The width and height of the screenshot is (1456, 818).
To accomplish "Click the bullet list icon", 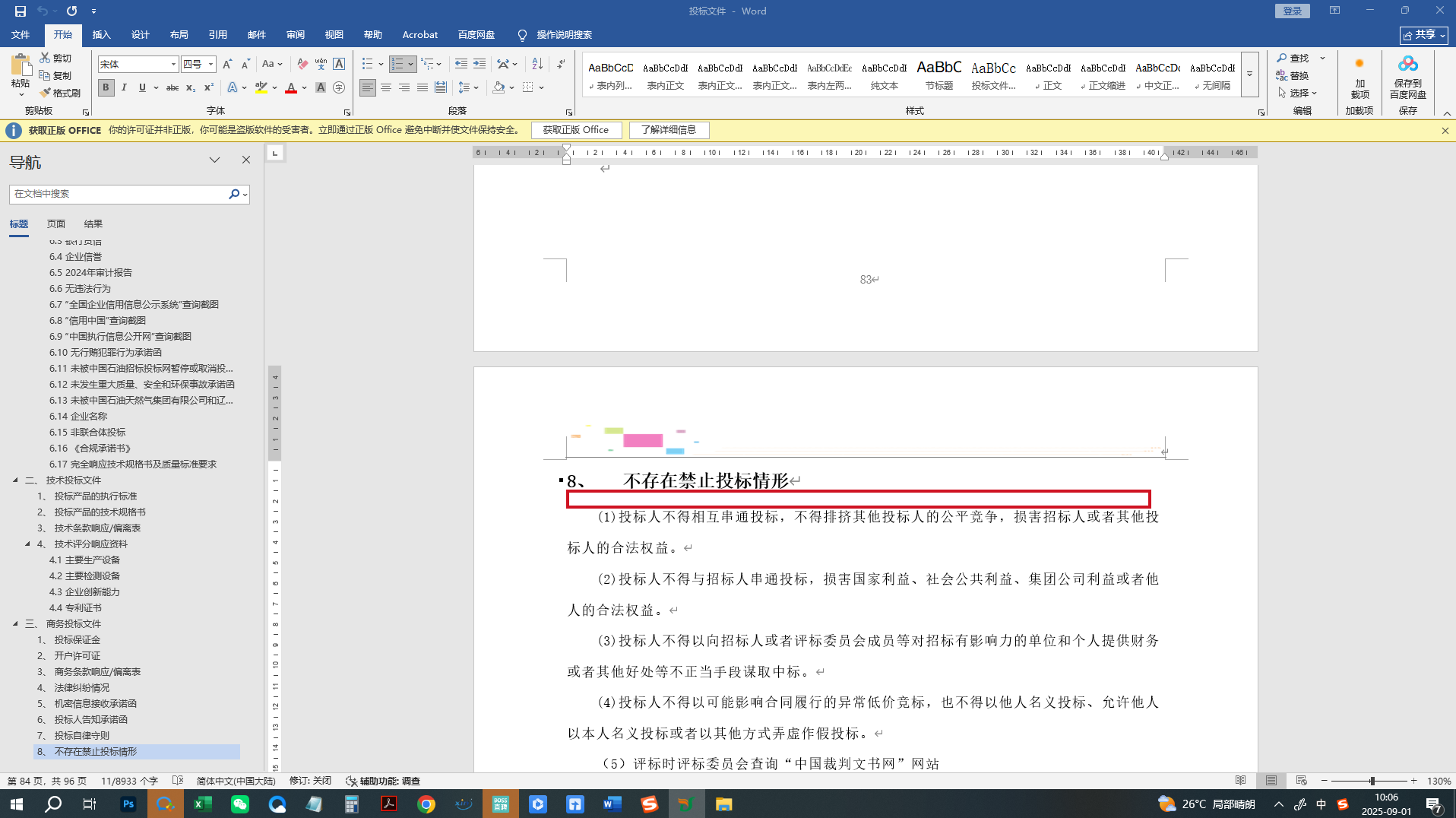I will point(368,64).
